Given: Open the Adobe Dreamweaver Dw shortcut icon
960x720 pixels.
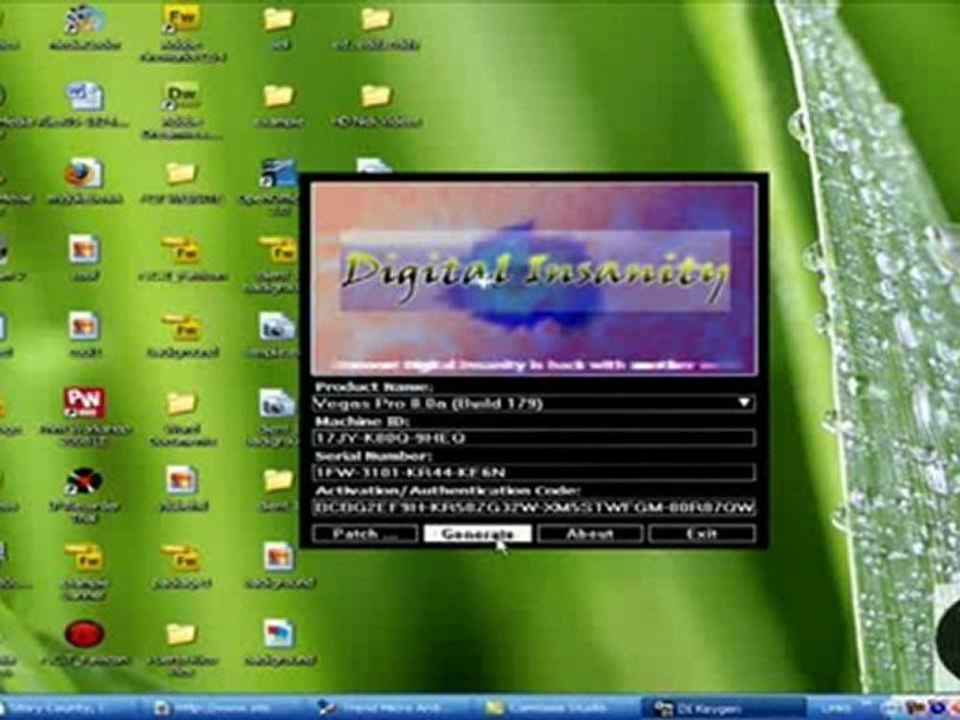Looking at the screenshot, I should click(182, 96).
